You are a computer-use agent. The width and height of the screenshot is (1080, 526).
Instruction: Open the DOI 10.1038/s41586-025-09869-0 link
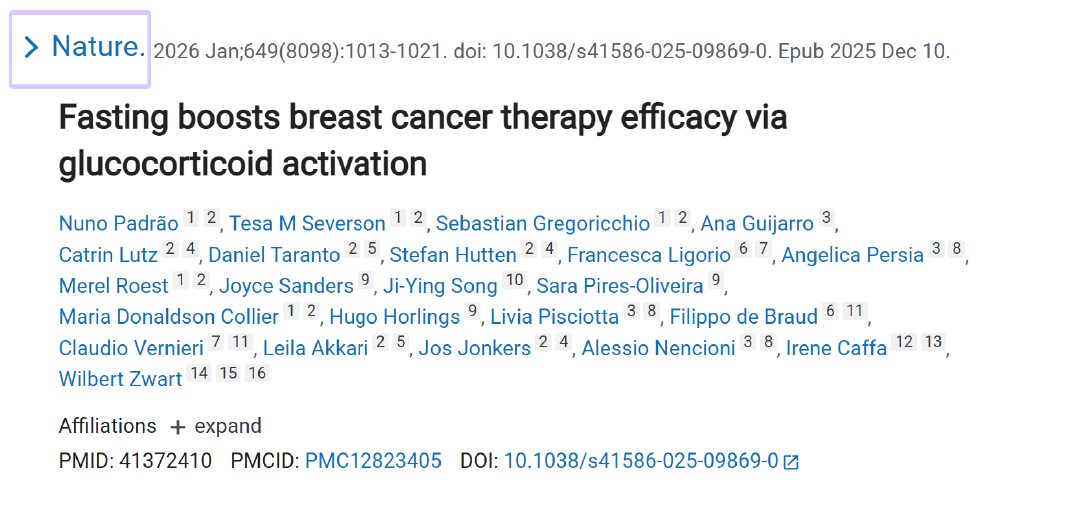point(640,461)
